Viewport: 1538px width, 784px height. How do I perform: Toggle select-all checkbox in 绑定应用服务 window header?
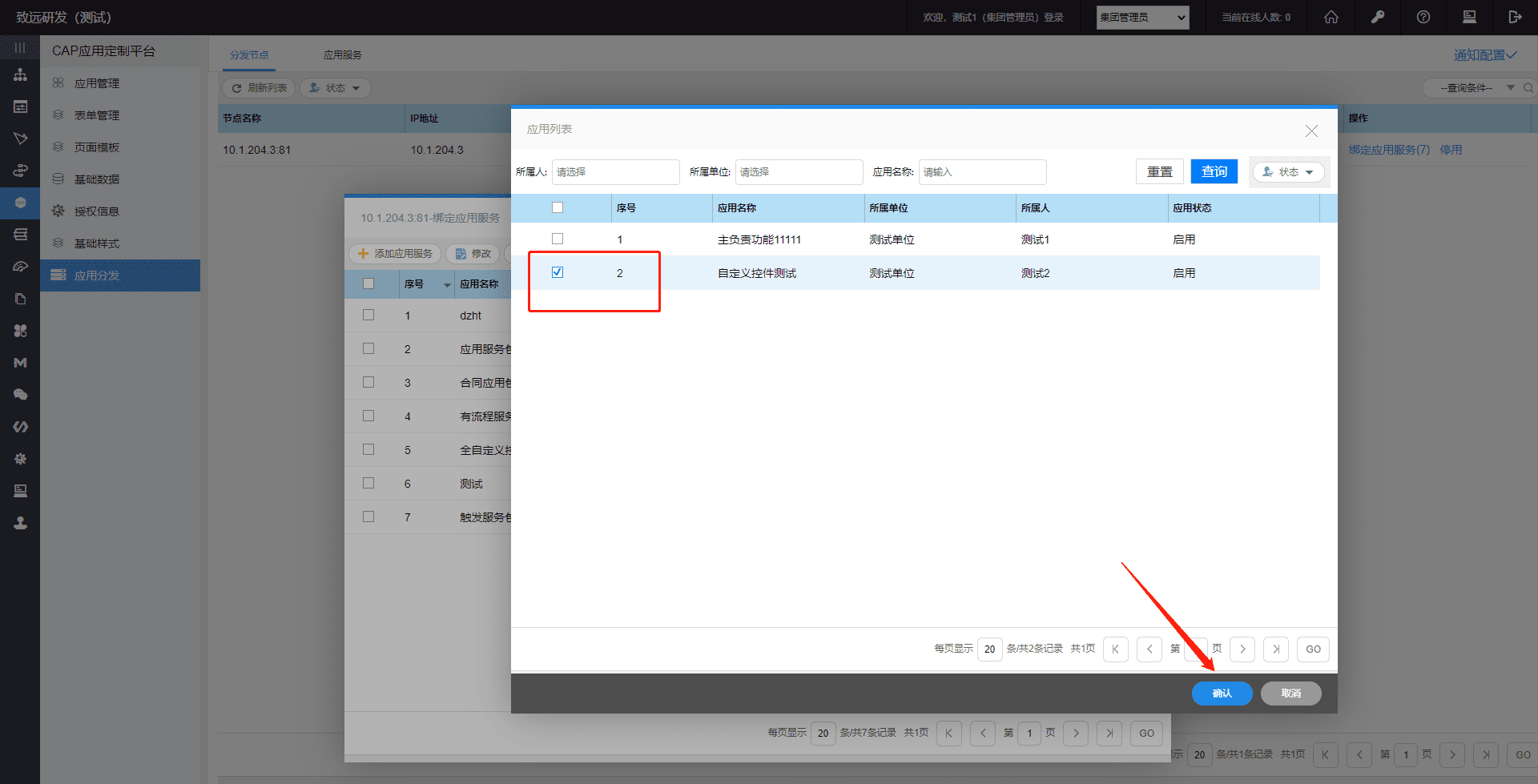pyautogui.click(x=368, y=283)
